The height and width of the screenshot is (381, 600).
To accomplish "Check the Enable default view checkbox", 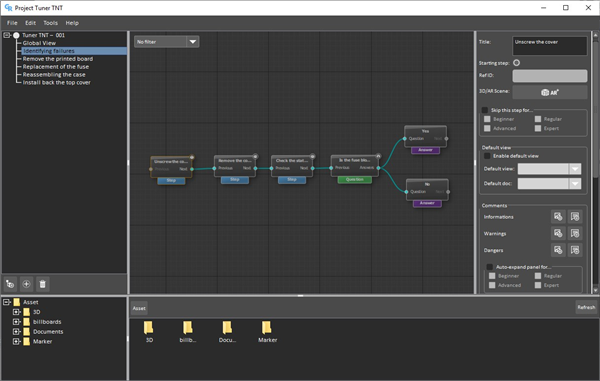I will tap(487, 156).
